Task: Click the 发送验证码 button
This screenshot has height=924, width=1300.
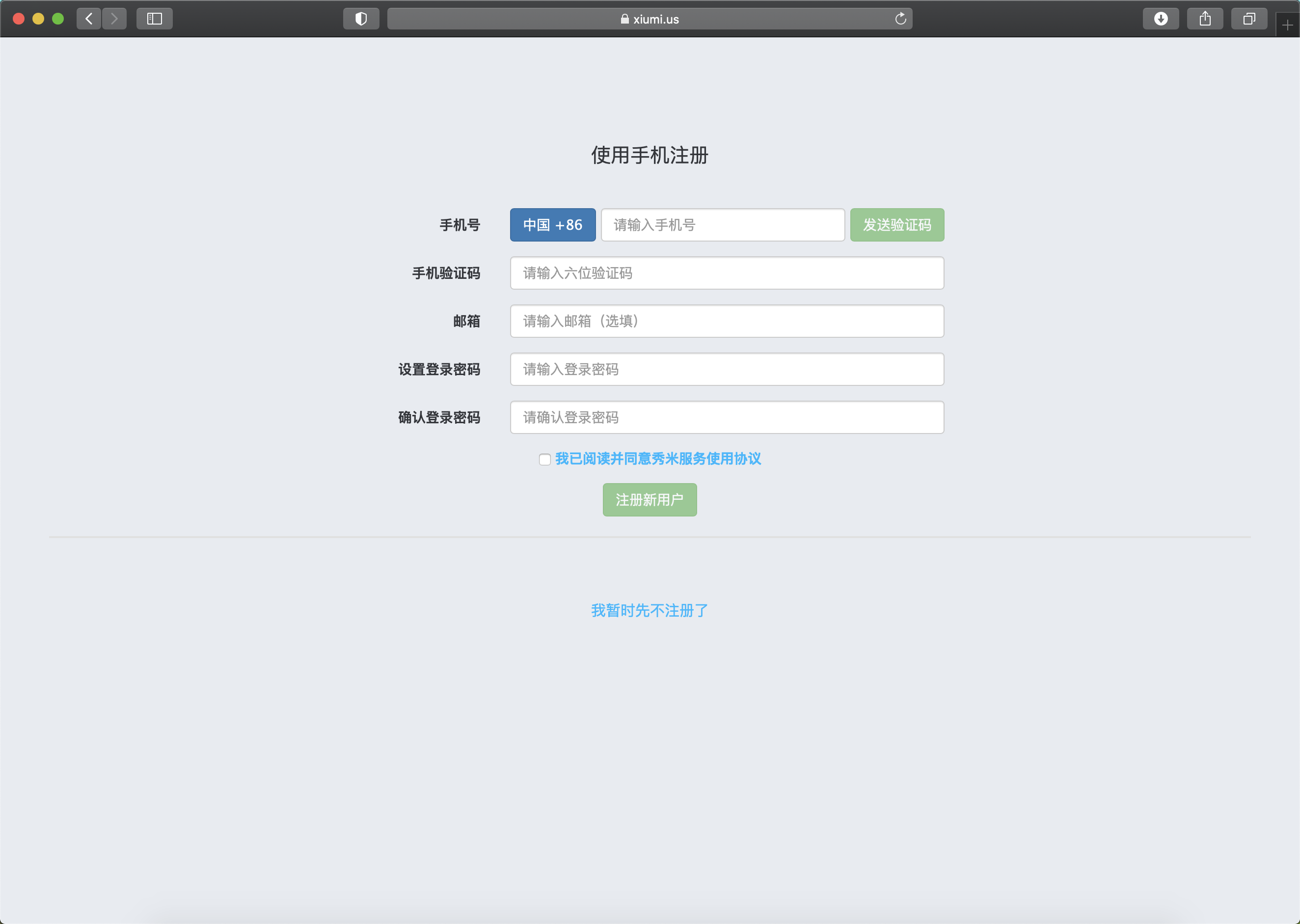Action: 896,225
